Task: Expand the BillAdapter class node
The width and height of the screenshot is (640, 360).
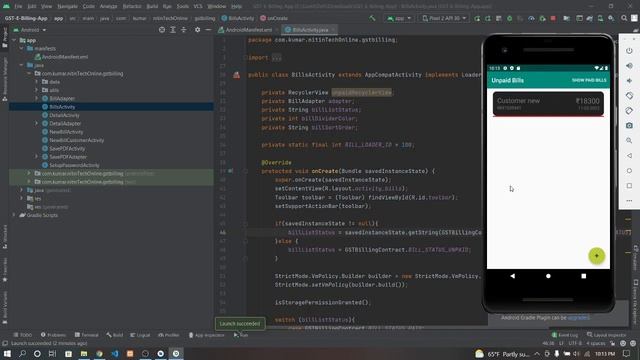Action: (x=36, y=98)
